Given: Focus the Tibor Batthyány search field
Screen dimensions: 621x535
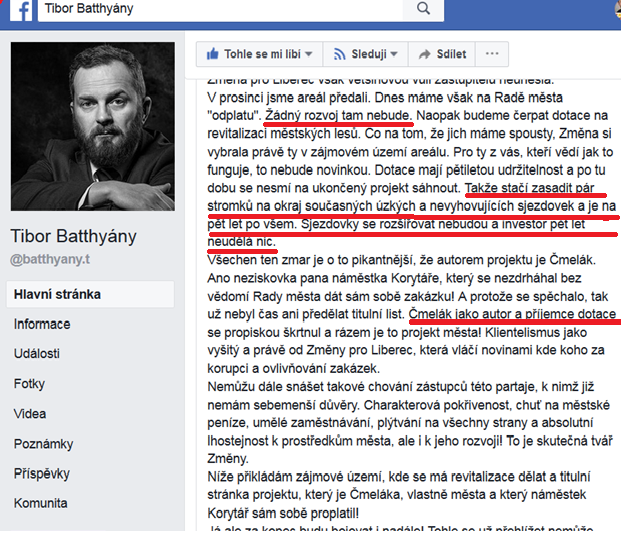Looking at the screenshot, I should point(220,9).
